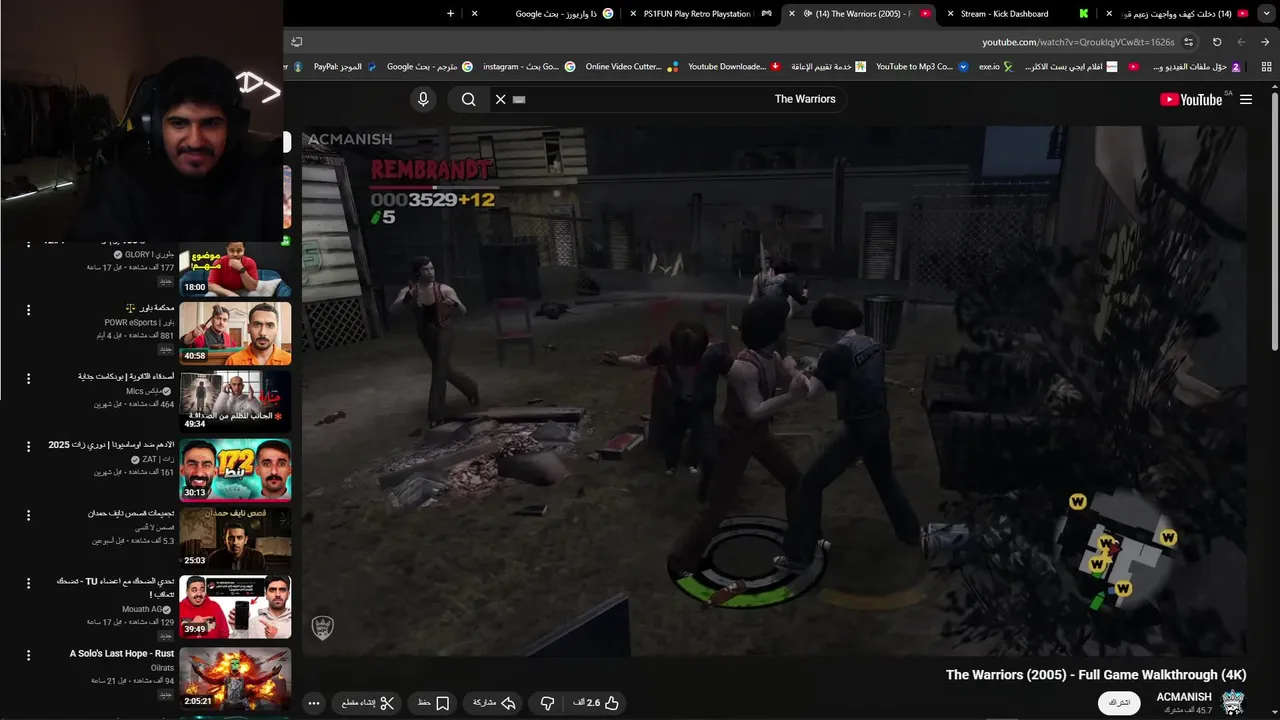This screenshot has height=720, width=1280.
Task: Open the ACMANISH channel avatar
Action: pos(1233,702)
